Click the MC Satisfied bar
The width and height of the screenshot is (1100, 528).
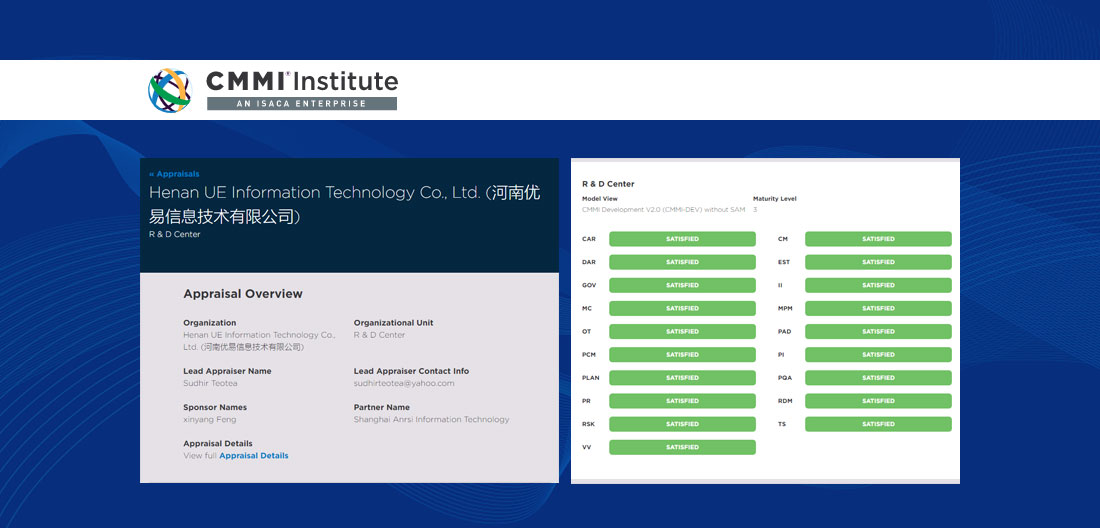682,309
